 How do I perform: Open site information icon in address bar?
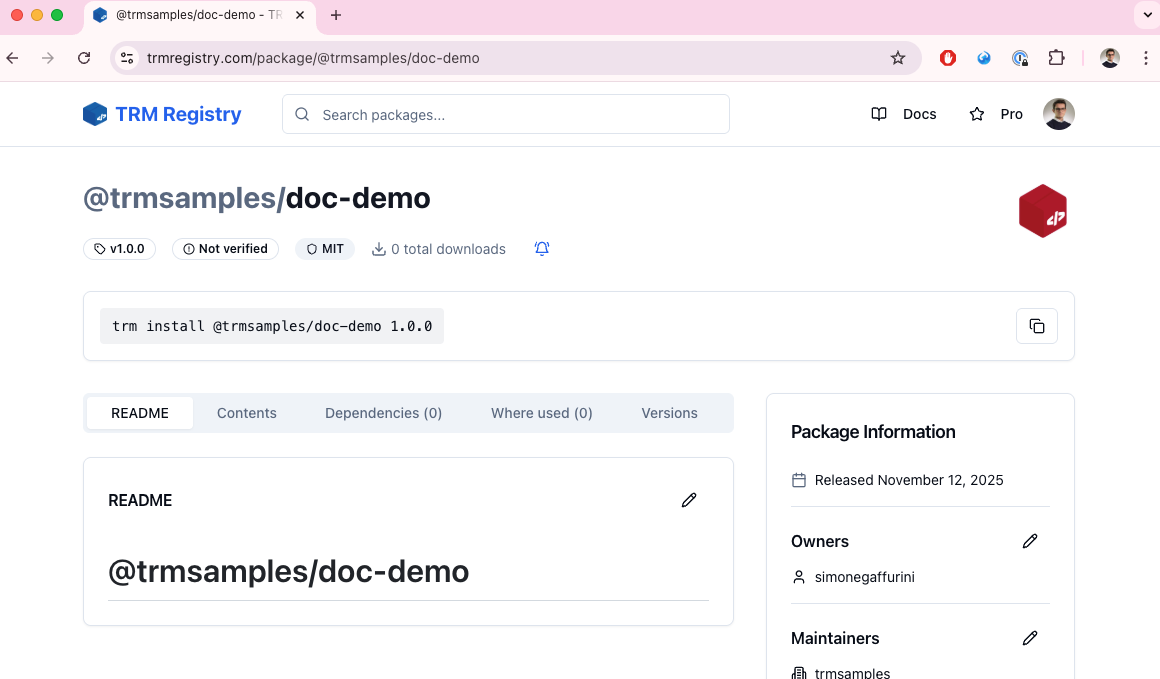tap(127, 58)
